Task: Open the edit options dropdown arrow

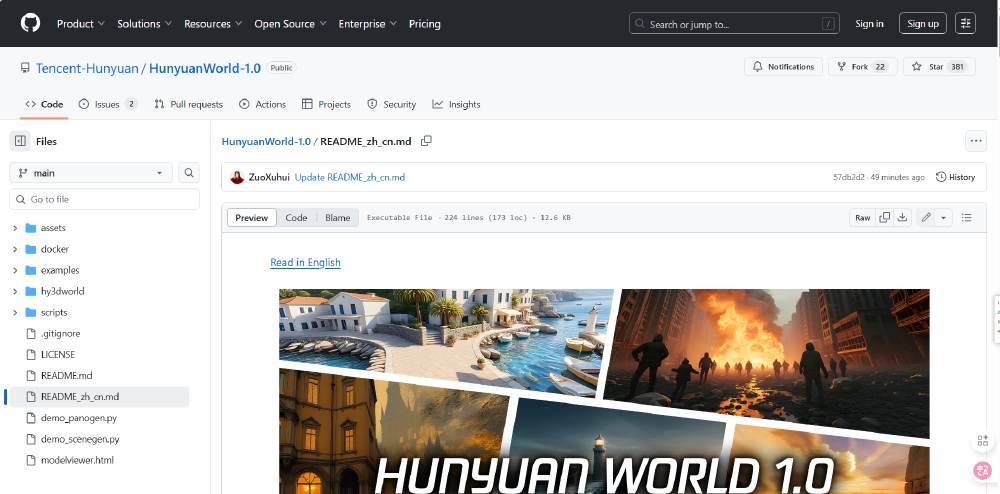Action: click(943, 217)
